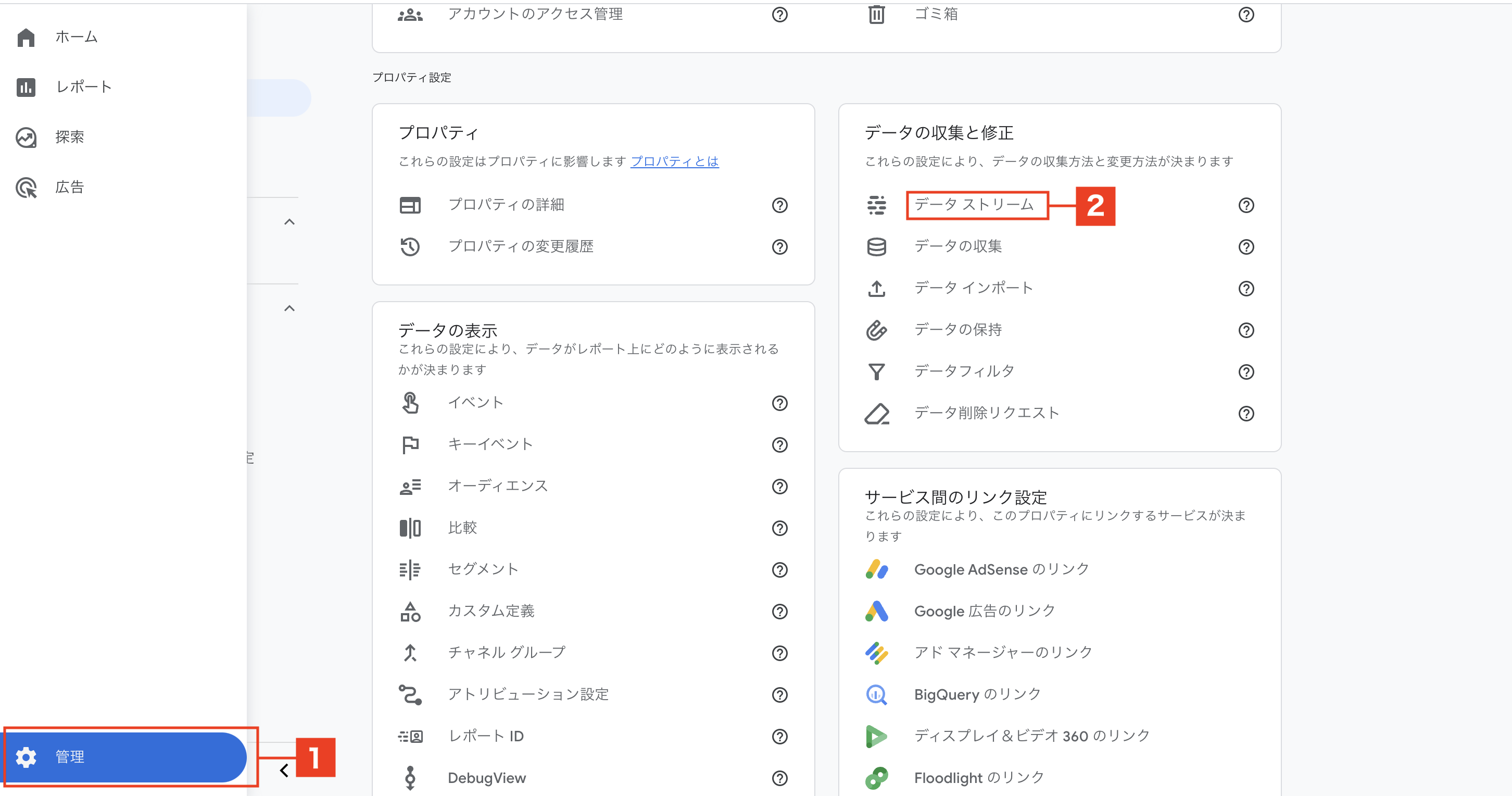Click the データ ストリーム icon

[876, 205]
